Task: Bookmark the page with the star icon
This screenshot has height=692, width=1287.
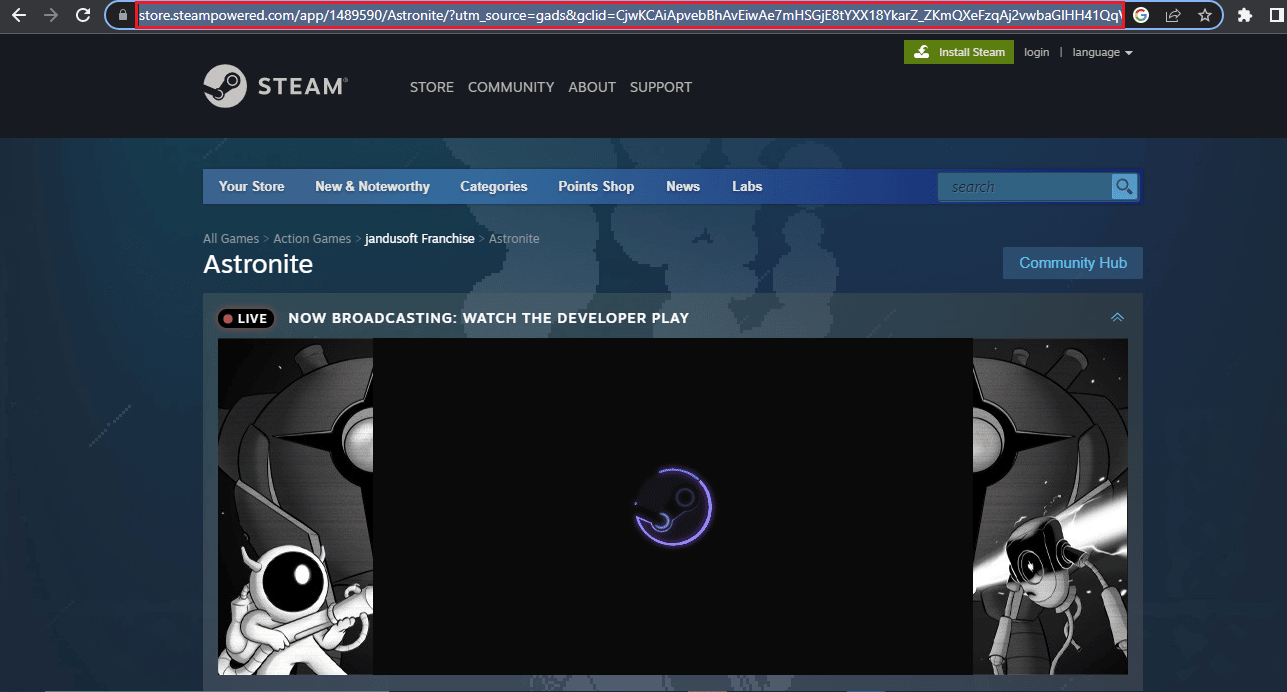Action: (x=1205, y=16)
